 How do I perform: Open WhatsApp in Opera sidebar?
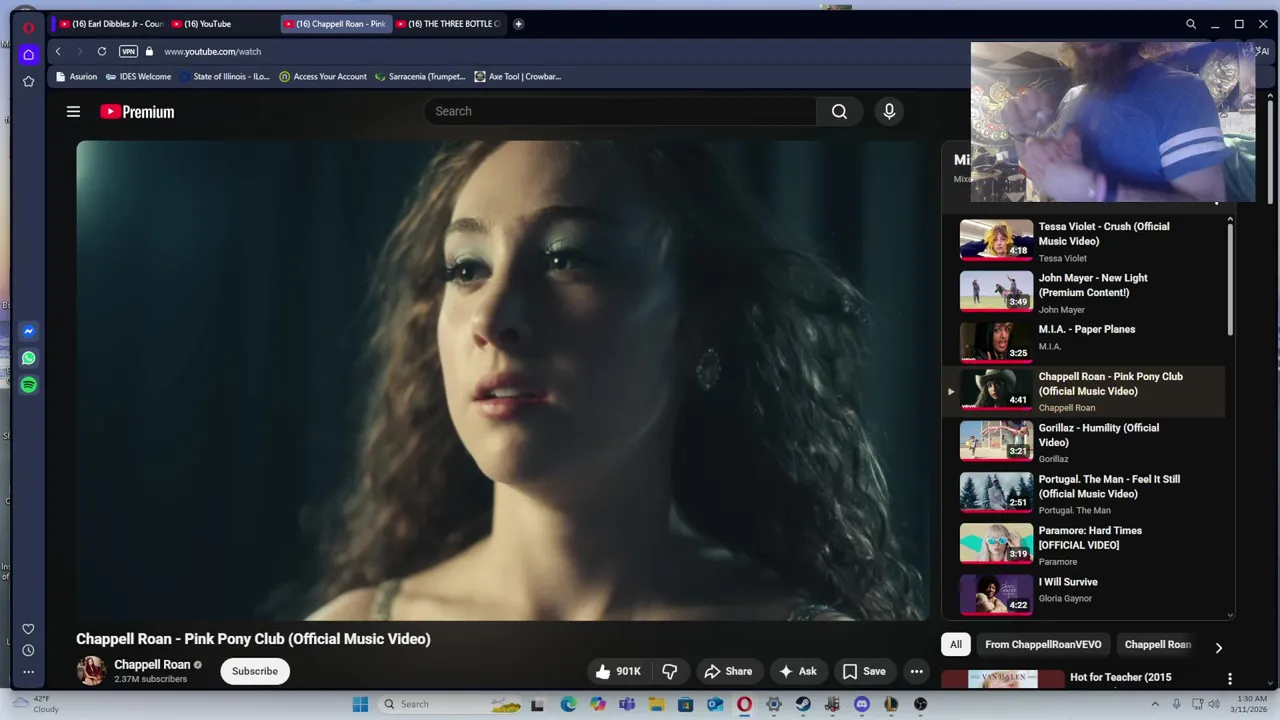click(29, 358)
